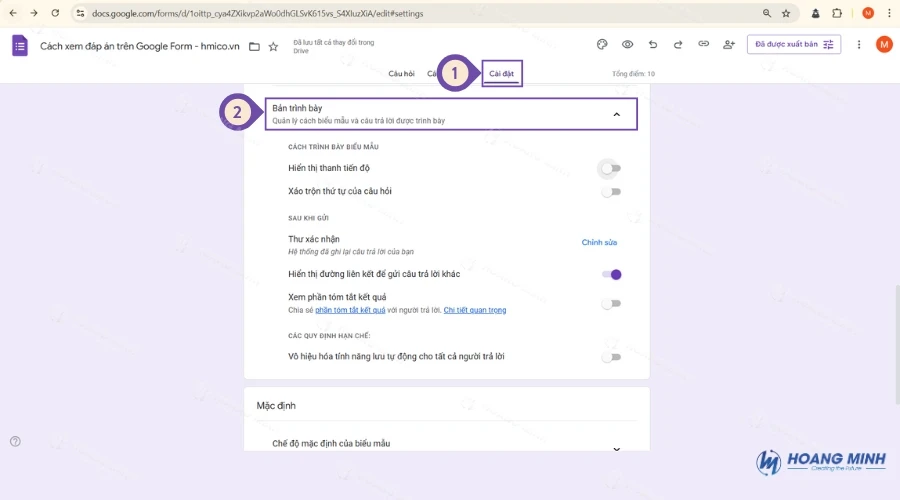Open the zoom magnifier icon in address bar
This screenshot has height=500, width=900.
point(767,13)
